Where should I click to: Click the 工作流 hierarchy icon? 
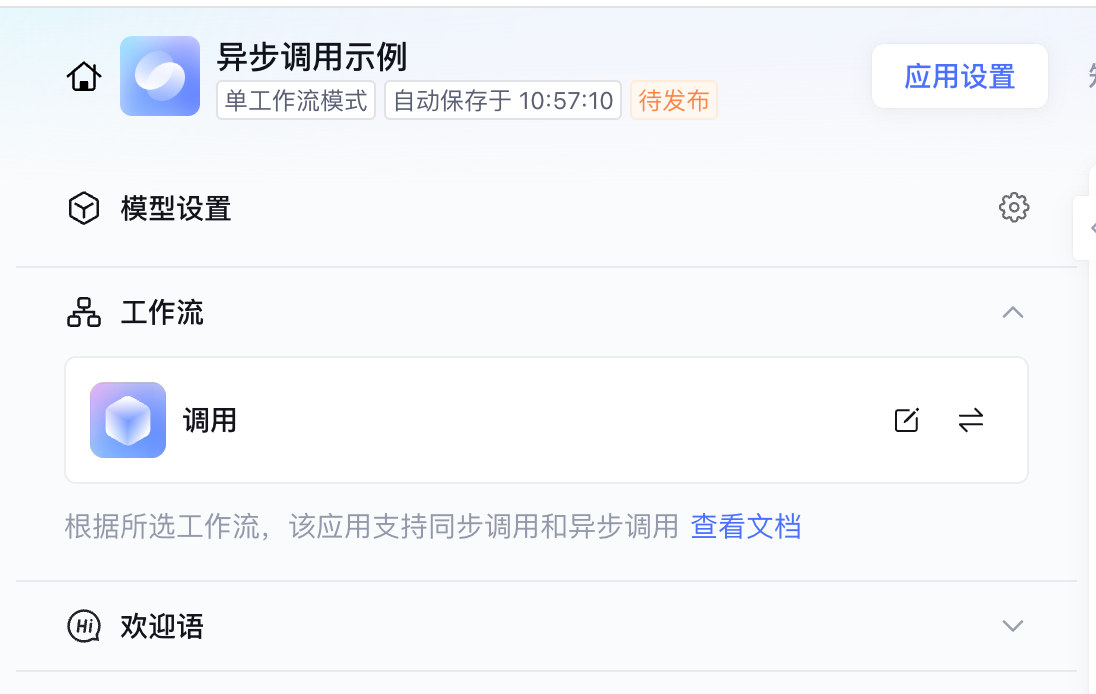pyautogui.click(x=84, y=313)
